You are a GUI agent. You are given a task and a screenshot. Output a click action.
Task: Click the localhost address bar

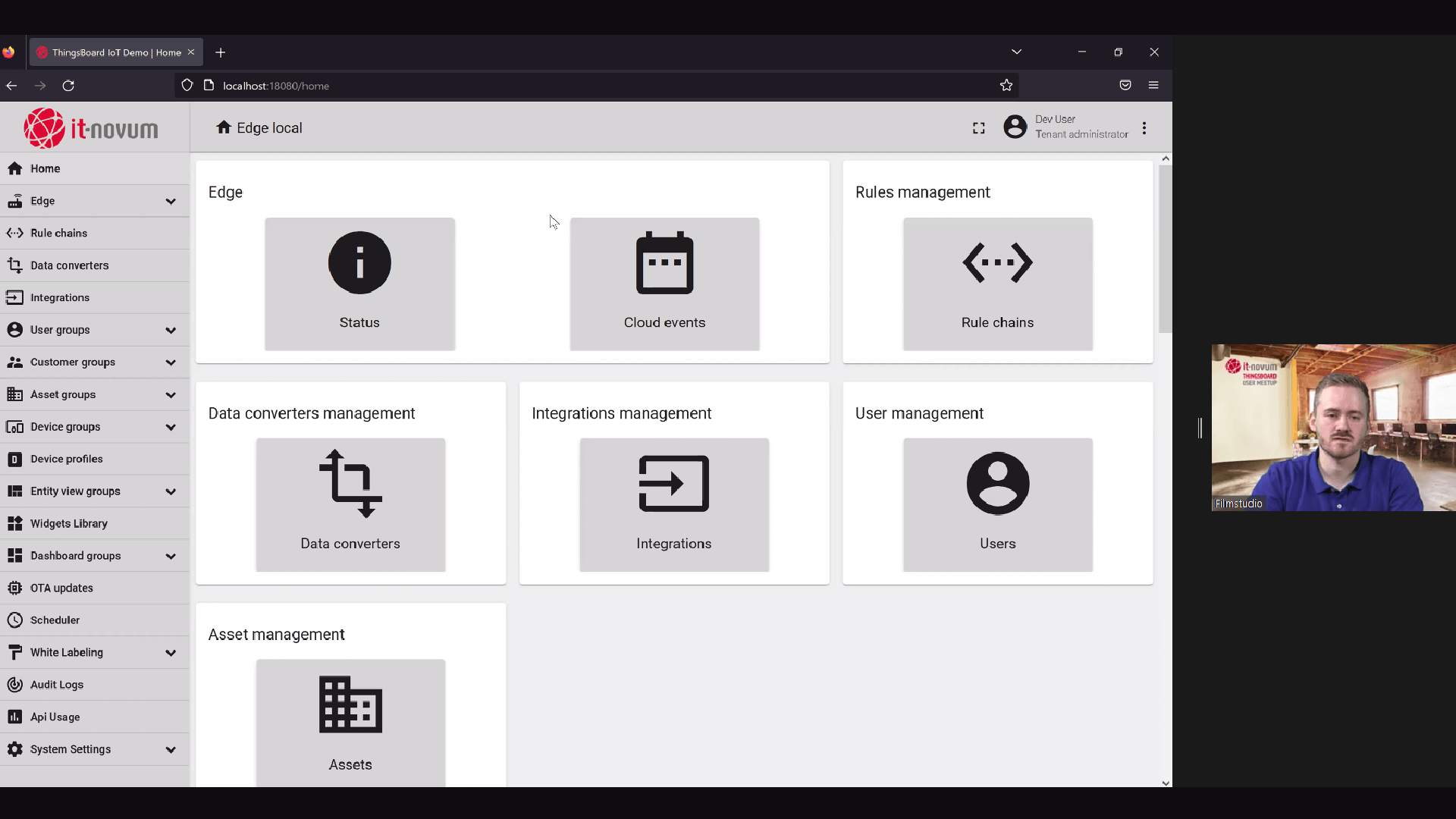[x=531, y=86]
